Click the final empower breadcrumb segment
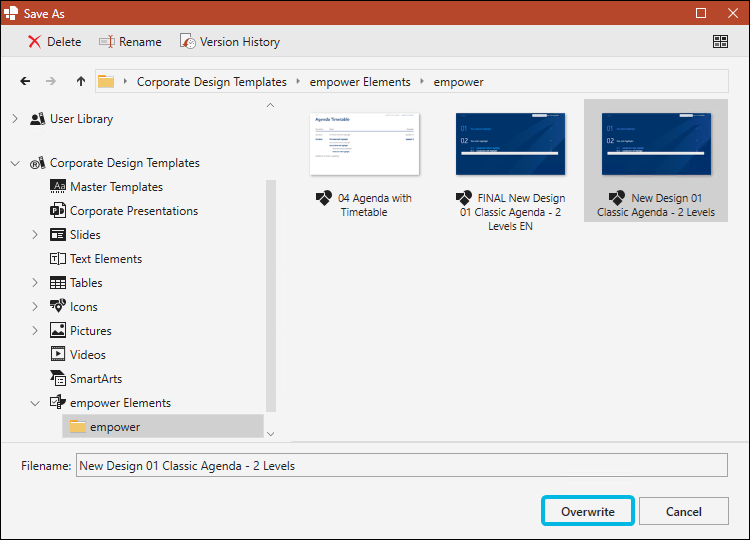Viewport: 750px width, 540px height. (458, 82)
